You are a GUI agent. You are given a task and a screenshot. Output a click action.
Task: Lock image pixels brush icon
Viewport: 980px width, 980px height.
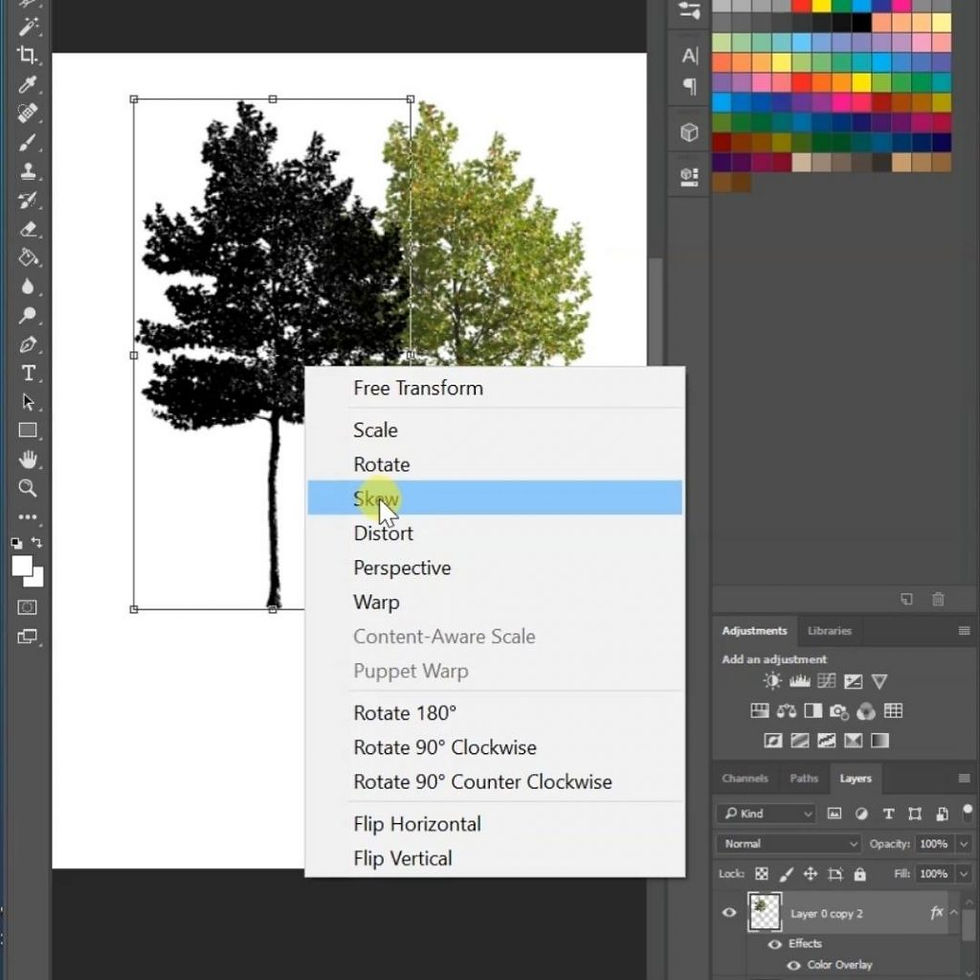(x=786, y=874)
